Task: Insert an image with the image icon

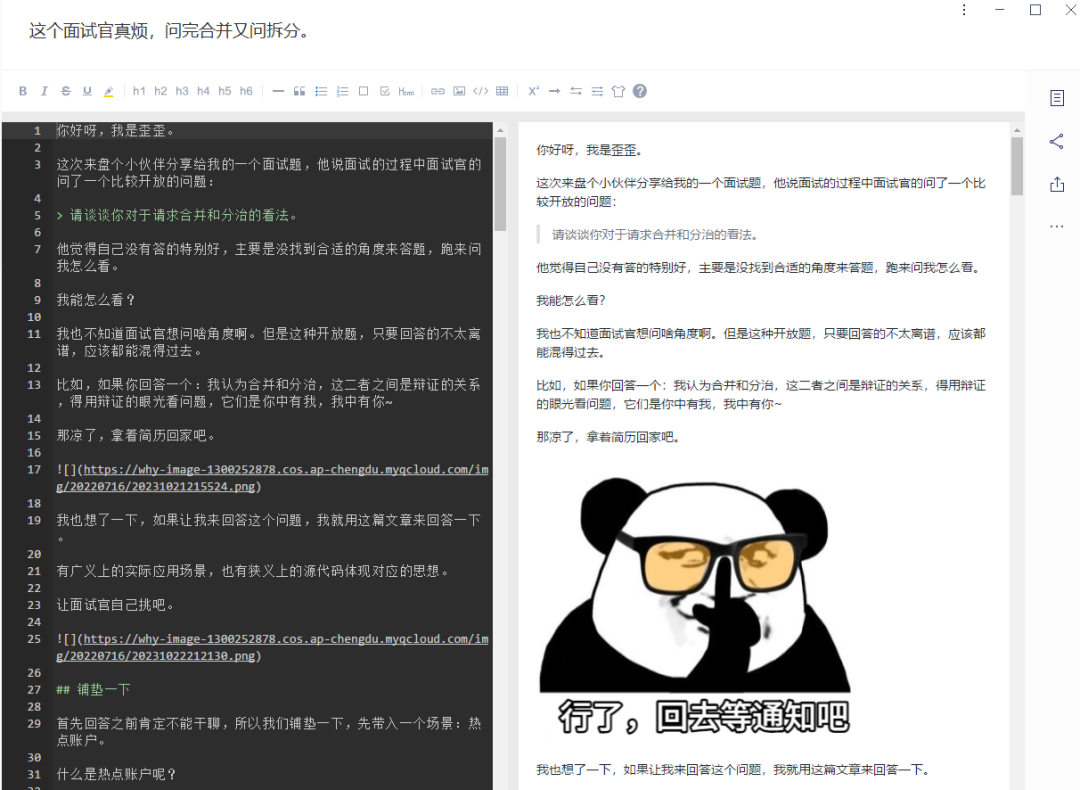Action: (x=459, y=90)
